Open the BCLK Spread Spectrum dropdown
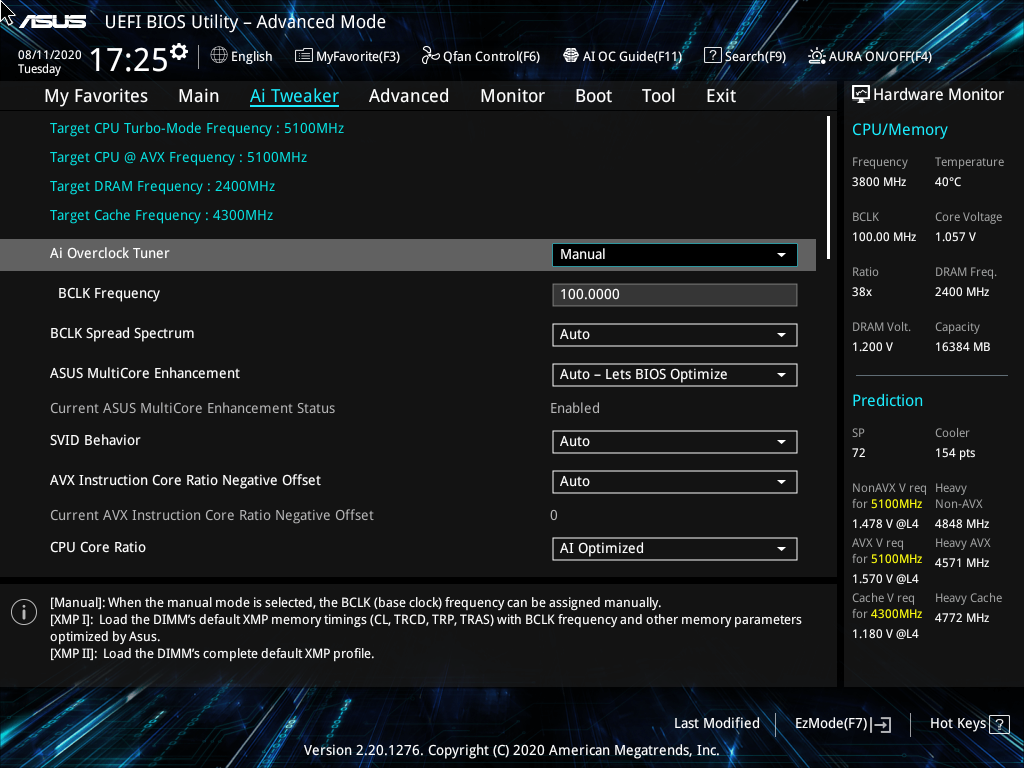1024x768 pixels. click(x=674, y=334)
